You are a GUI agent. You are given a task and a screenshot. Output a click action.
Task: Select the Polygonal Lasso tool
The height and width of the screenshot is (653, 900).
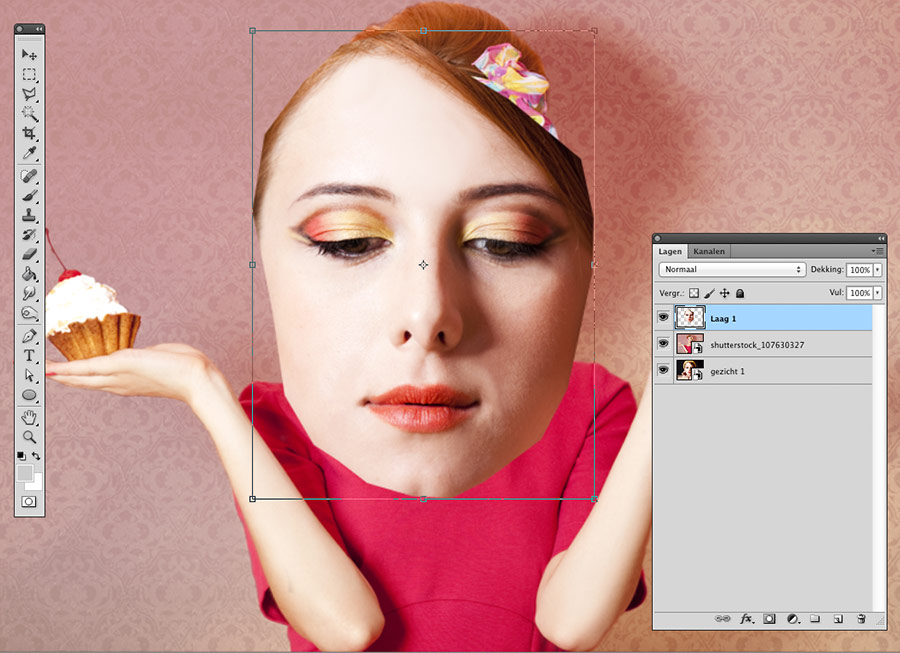[x=29, y=94]
